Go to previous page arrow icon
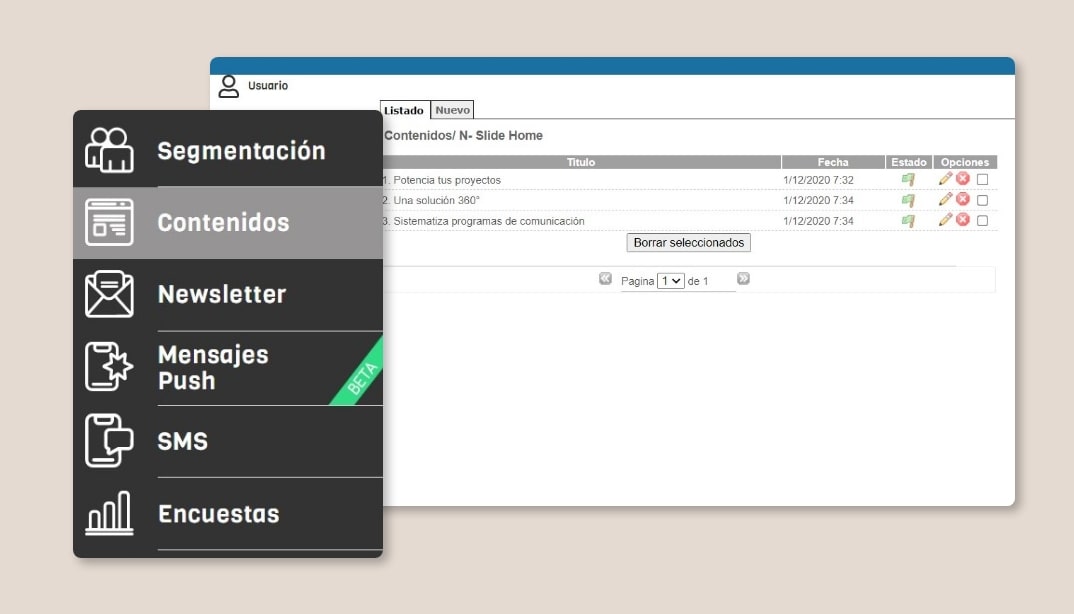The image size is (1074, 614). 605,278
